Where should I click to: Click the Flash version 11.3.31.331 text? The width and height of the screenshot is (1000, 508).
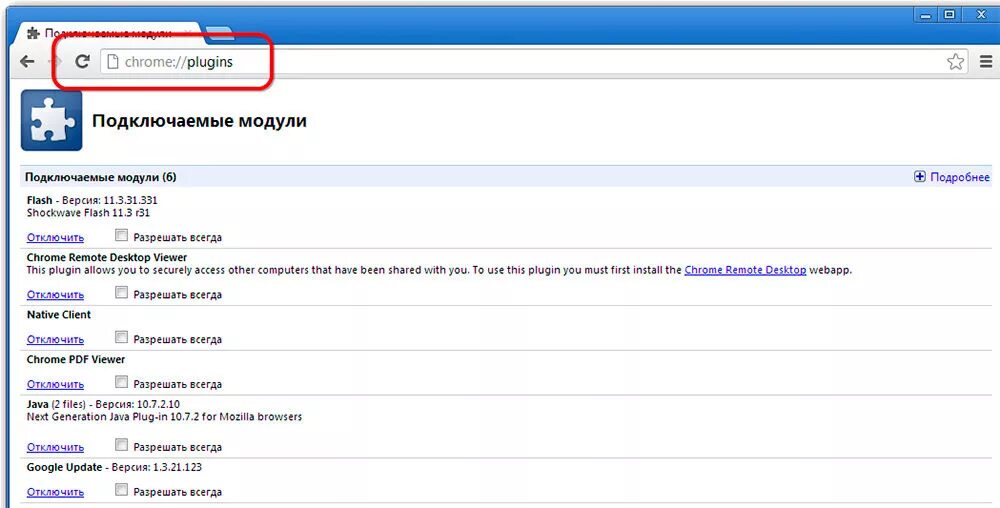pyautogui.click(x=92, y=200)
